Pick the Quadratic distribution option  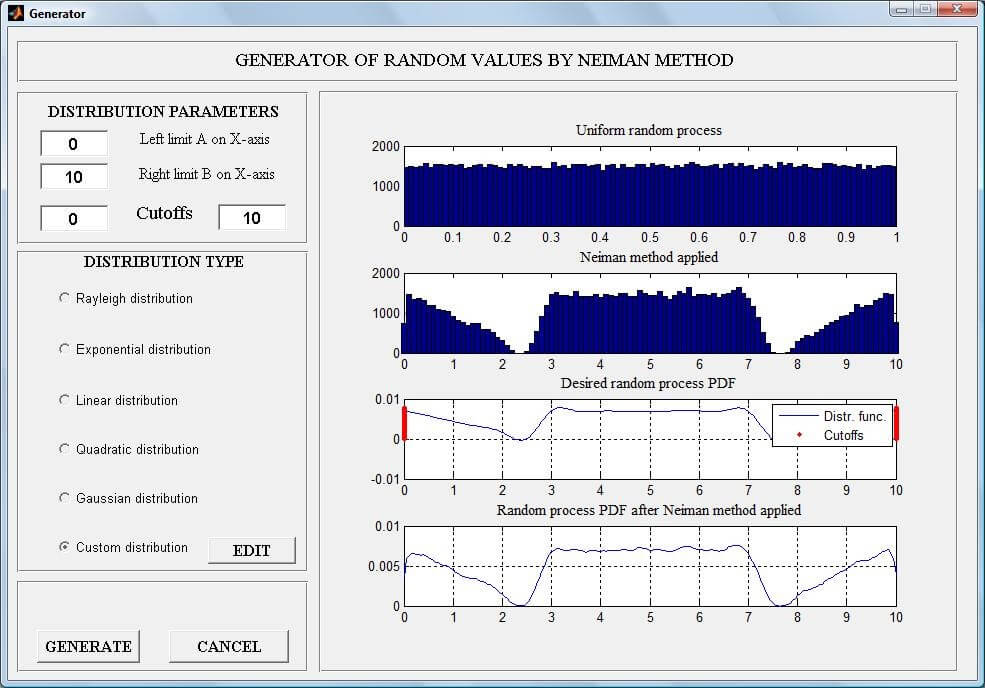pos(66,449)
